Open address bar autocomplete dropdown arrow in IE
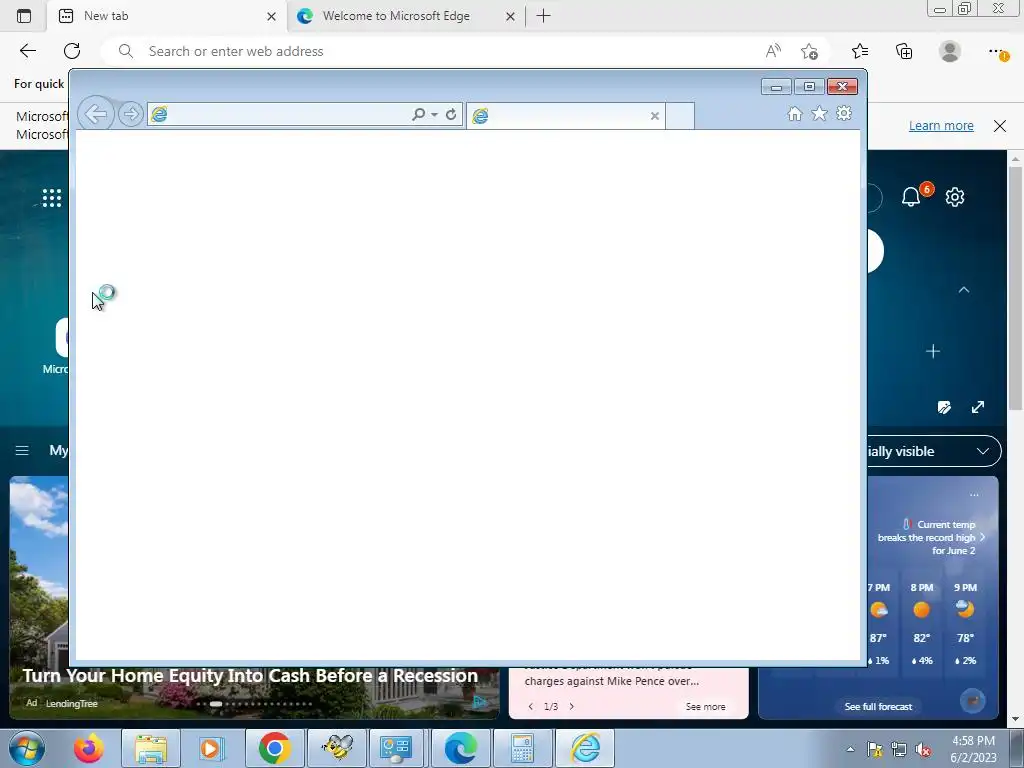This screenshot has width=1024, height=768. 434,115
